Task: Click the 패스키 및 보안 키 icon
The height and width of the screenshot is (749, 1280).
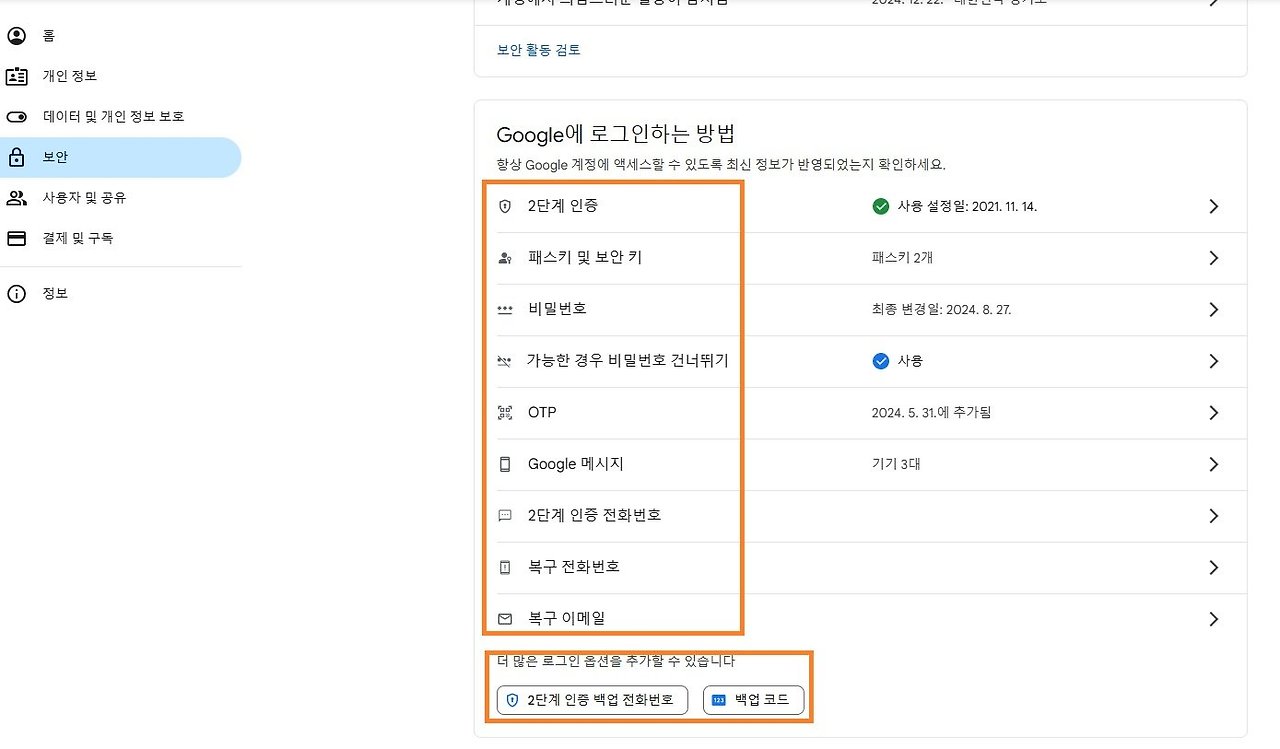Action: (x=505, y=258)
